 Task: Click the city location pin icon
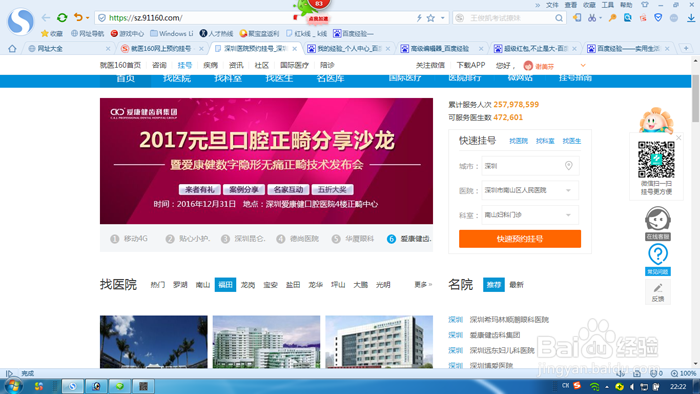568,166
